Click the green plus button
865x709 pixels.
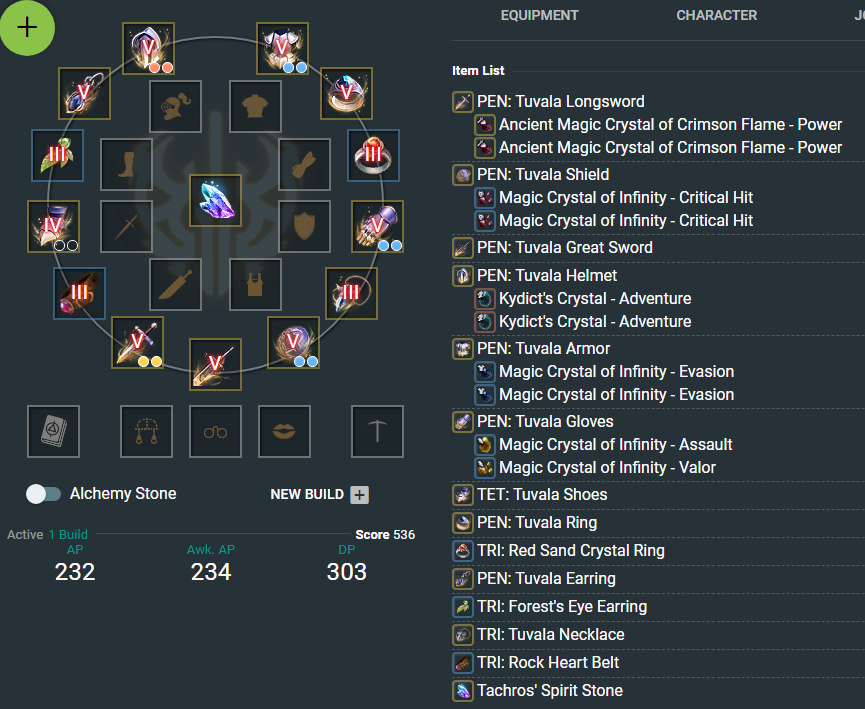click(27, 28)
